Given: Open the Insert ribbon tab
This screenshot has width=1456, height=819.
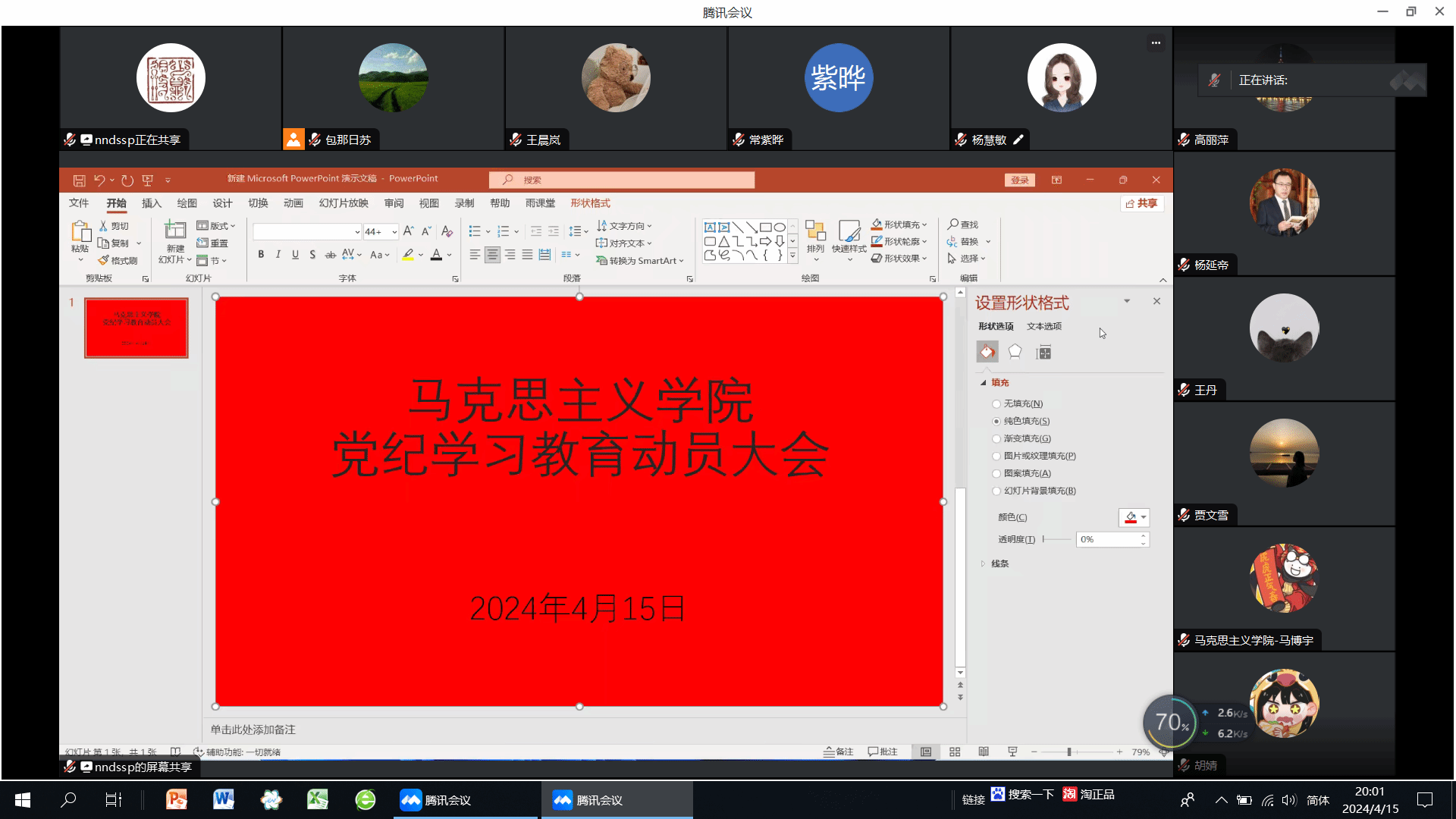Looking at the screenshot, I should [152, 203].
